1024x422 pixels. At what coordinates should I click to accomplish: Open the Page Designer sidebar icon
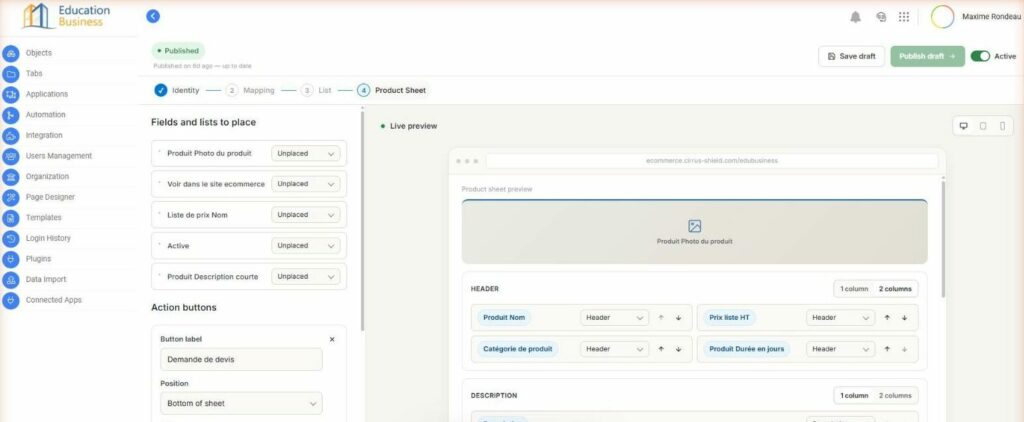tap(10, 197)
